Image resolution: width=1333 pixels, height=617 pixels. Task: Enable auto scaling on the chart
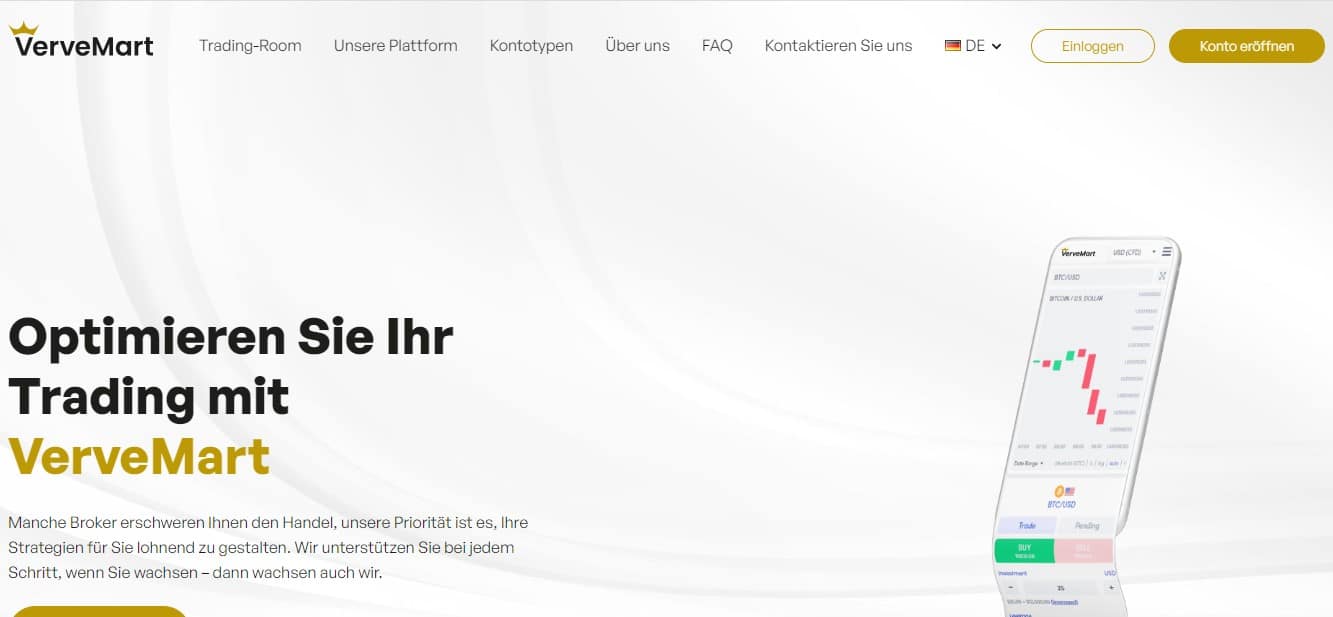1114,462
